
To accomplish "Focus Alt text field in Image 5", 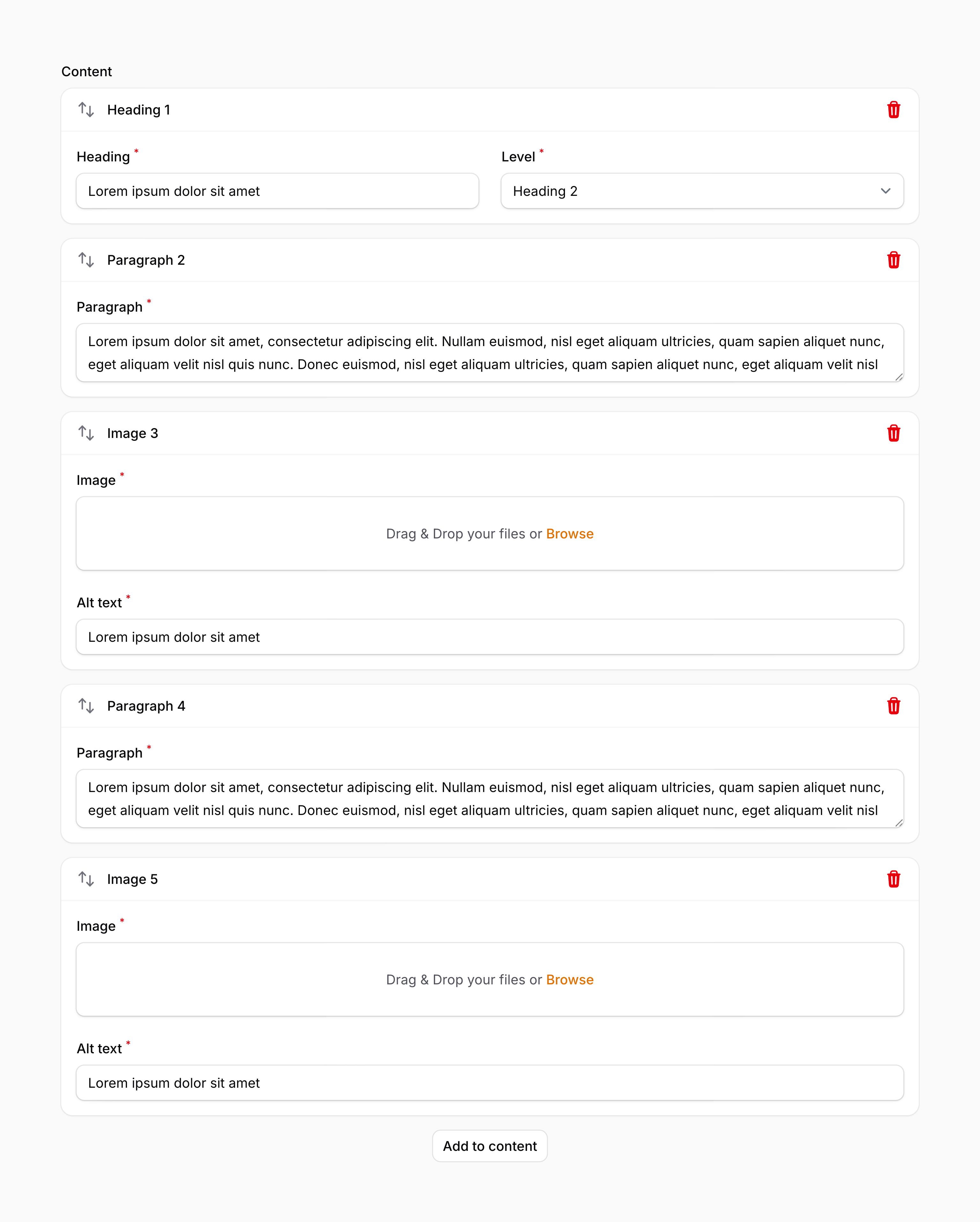I will [490, 1083].
